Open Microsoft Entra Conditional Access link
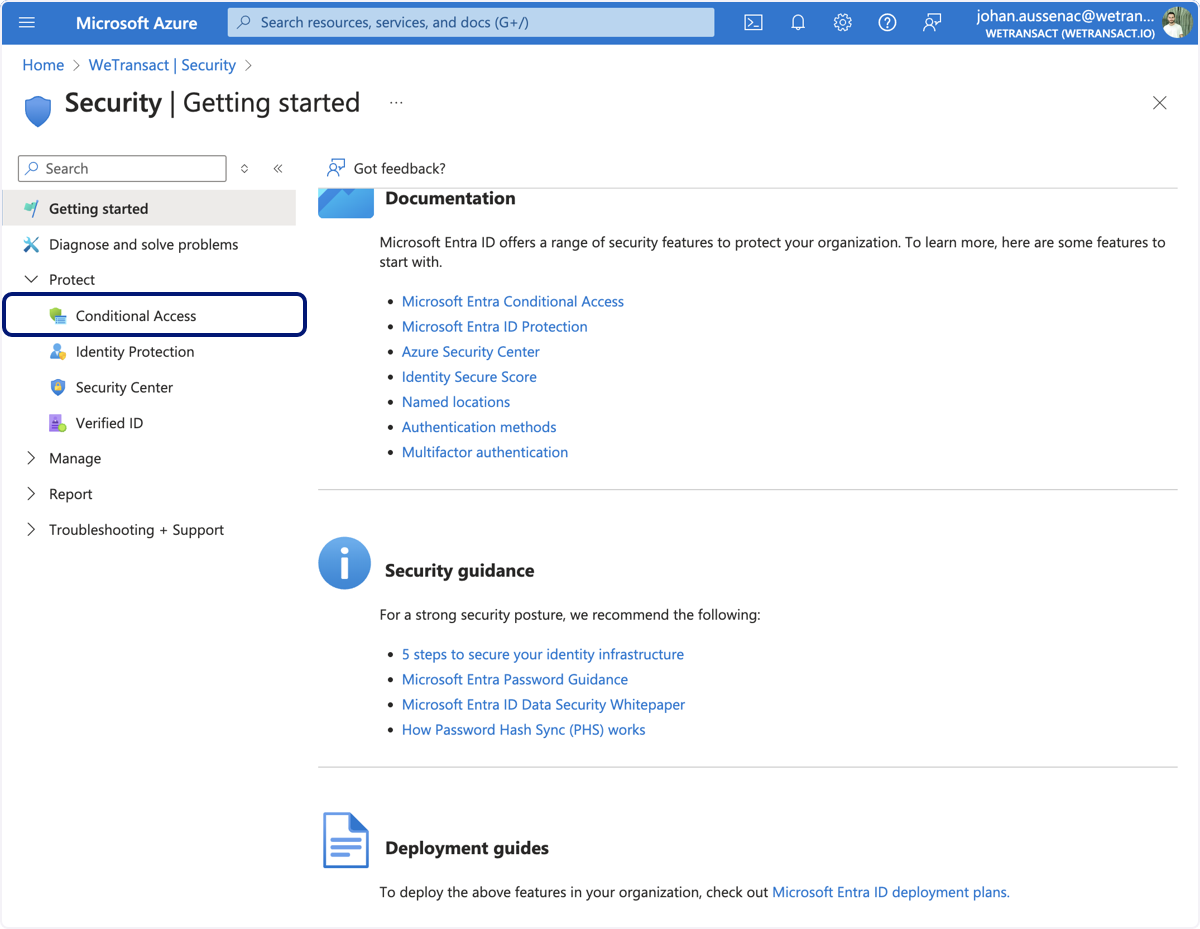1200x929 pixels. [x=513, y=301]
